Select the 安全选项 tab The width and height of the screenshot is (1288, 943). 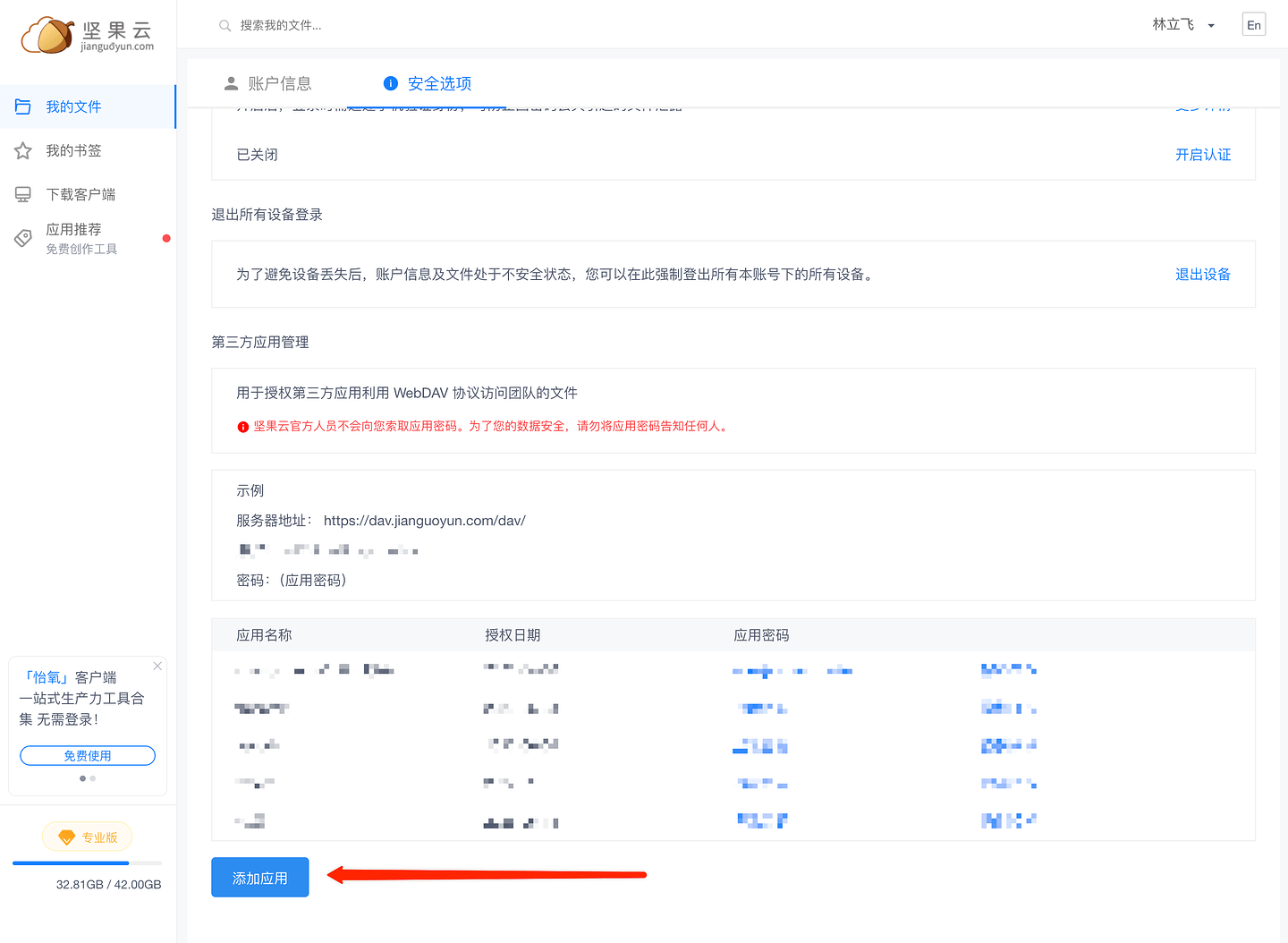pos(428,83)
